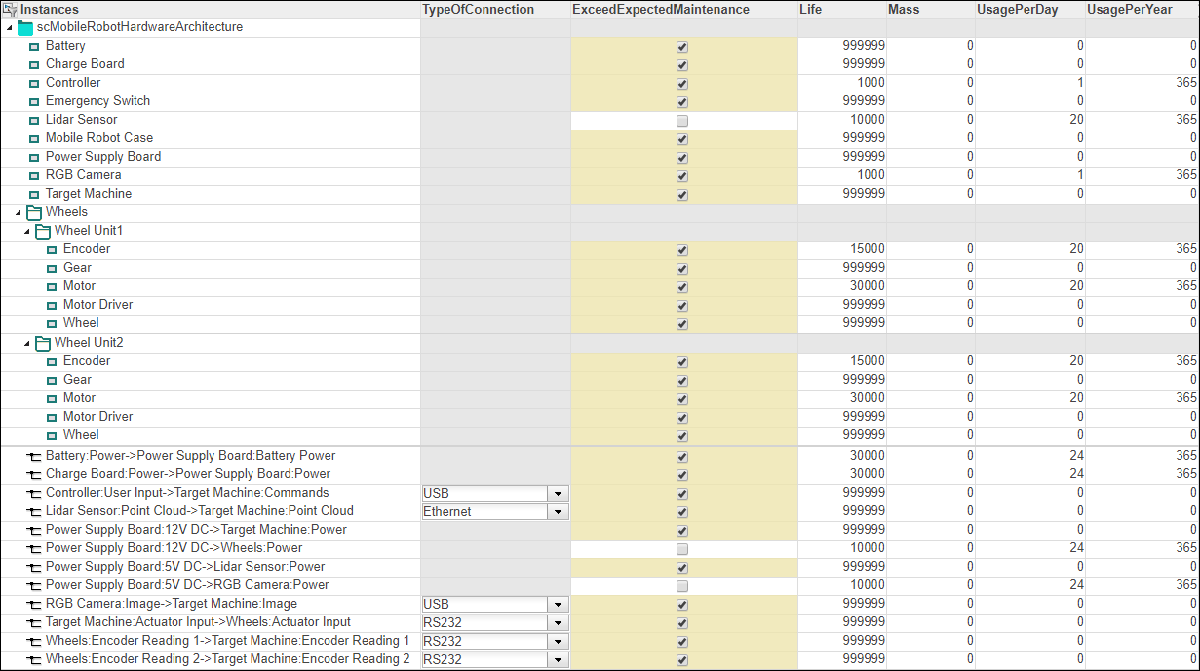Click the Wheel Unit1 folder icon
The height and width of the screenshot is (671, 1200).
(42, 232)
